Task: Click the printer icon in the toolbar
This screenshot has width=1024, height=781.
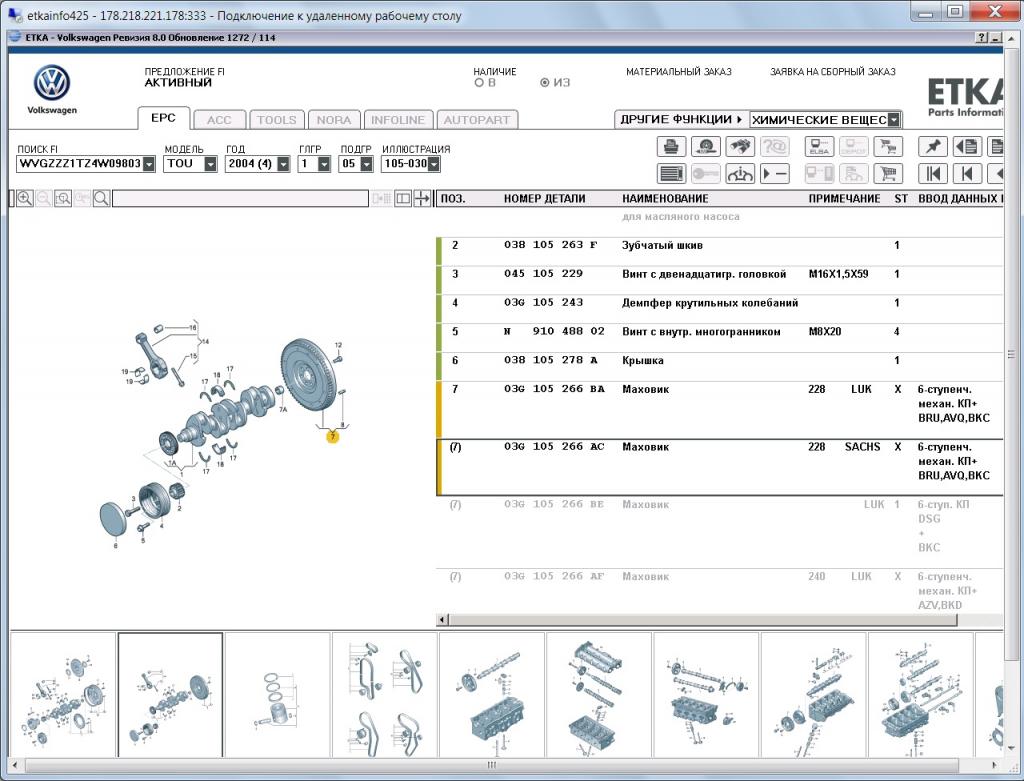Action: pos(671,147)
